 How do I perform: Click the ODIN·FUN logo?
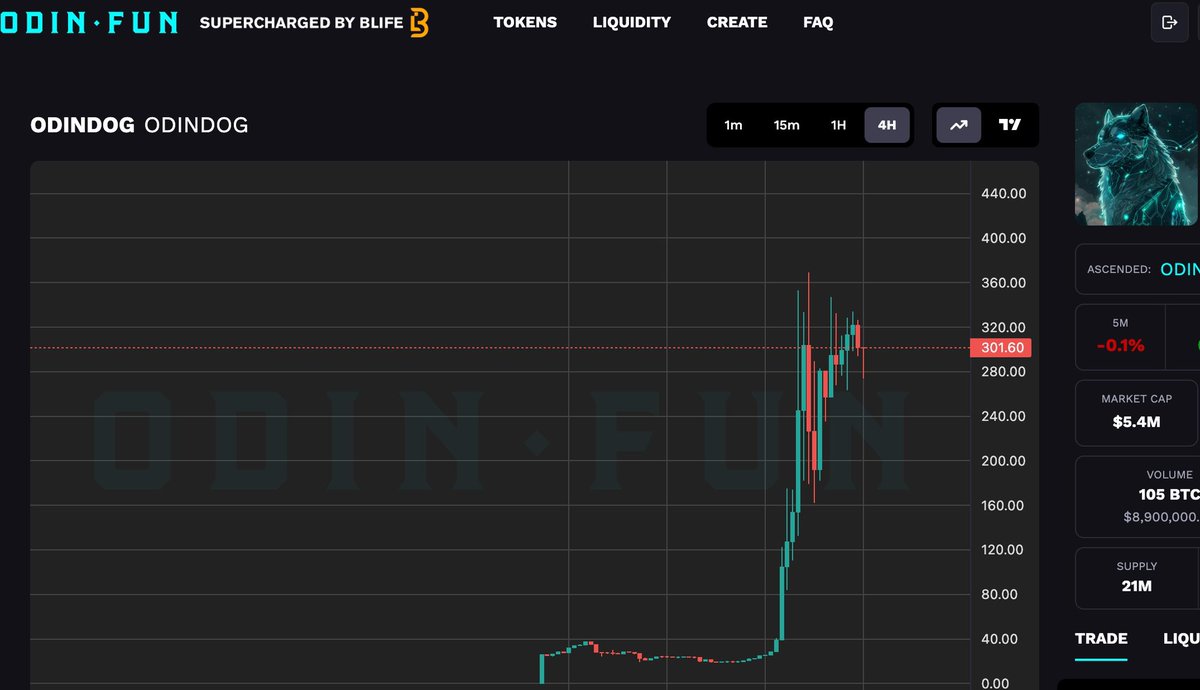88,22
